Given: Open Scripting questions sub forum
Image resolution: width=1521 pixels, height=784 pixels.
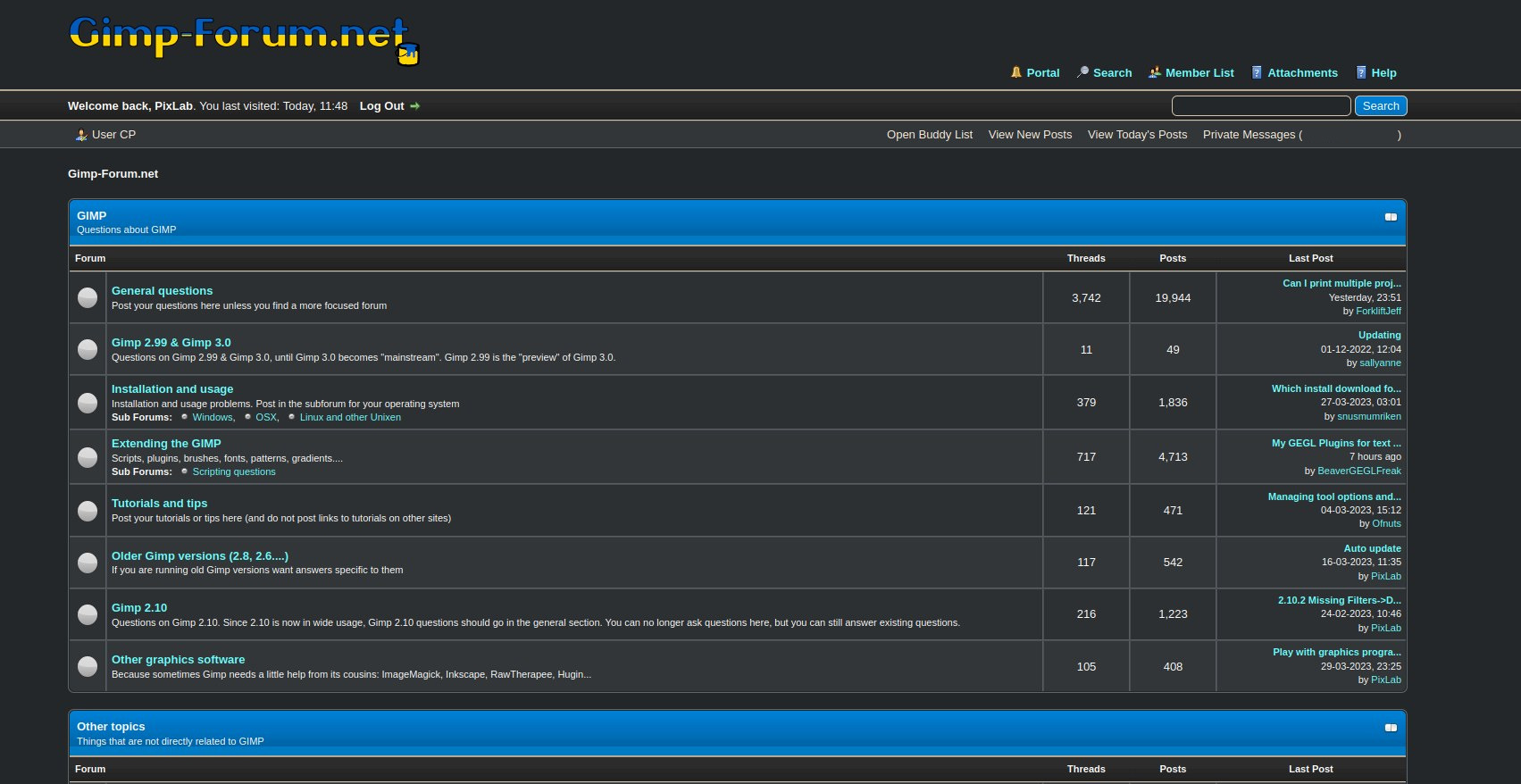Looking at the screenshot, I should 234,471.
